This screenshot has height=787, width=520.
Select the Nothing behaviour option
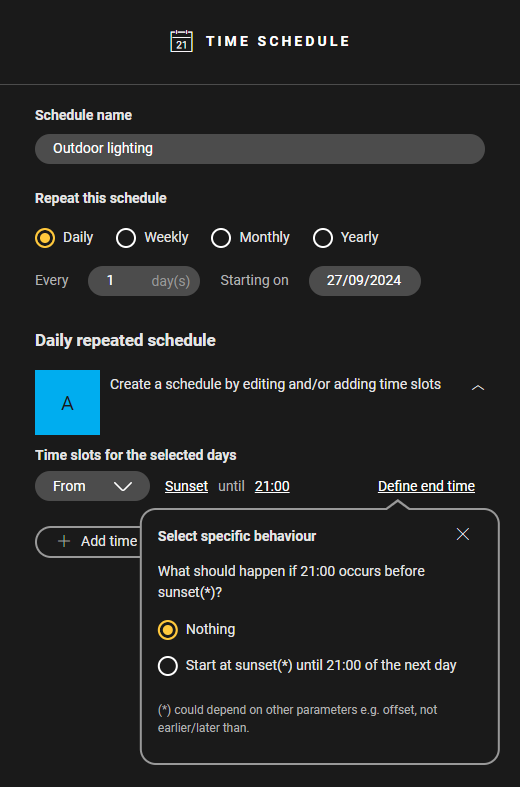click(168, 630)
